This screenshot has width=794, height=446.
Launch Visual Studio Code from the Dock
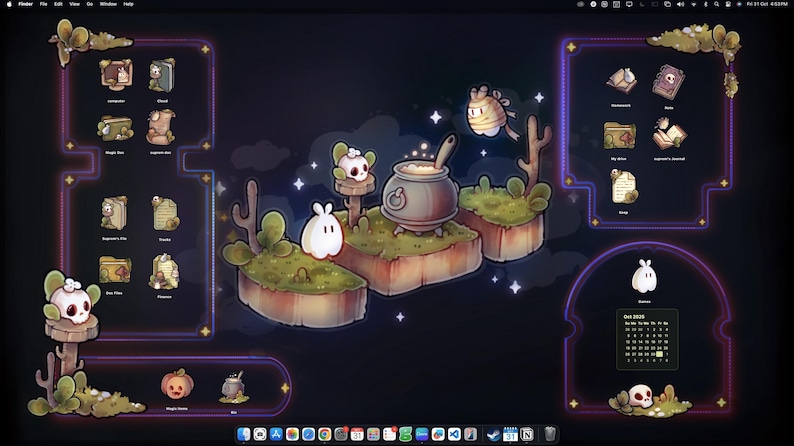454,434
